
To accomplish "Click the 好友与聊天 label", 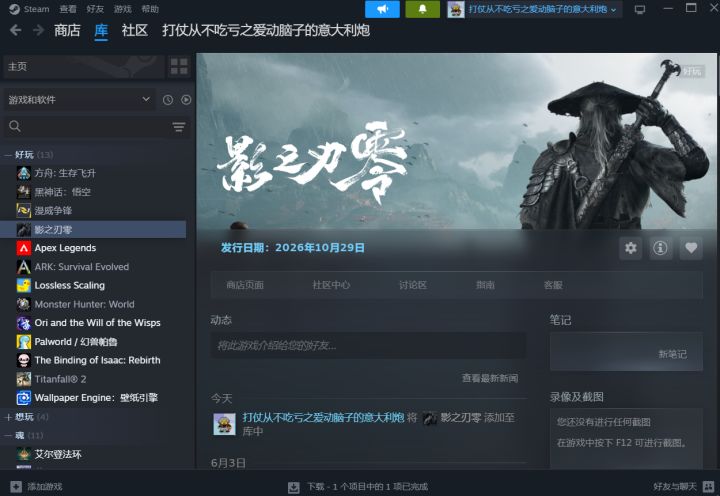I will click(x=675, y=486).
